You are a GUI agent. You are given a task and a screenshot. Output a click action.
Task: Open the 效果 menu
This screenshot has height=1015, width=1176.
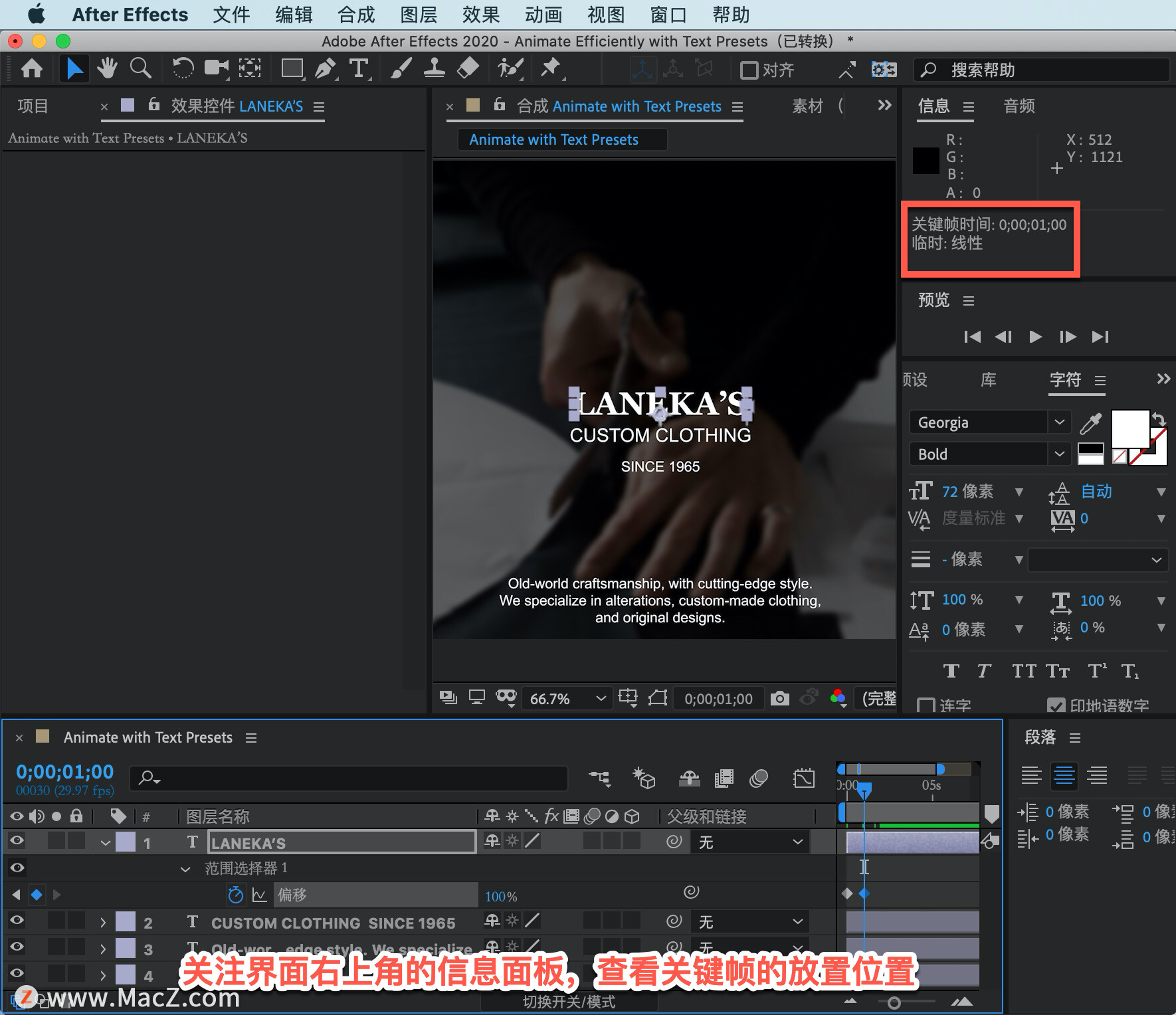coord(481,15)
